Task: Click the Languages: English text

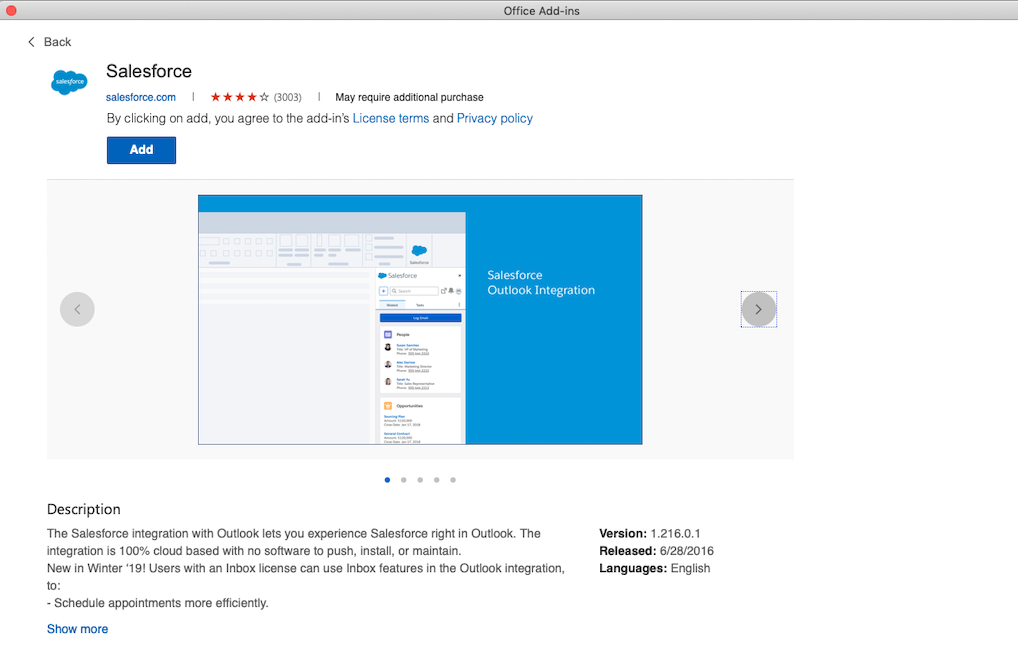Action: coord(654,568)
